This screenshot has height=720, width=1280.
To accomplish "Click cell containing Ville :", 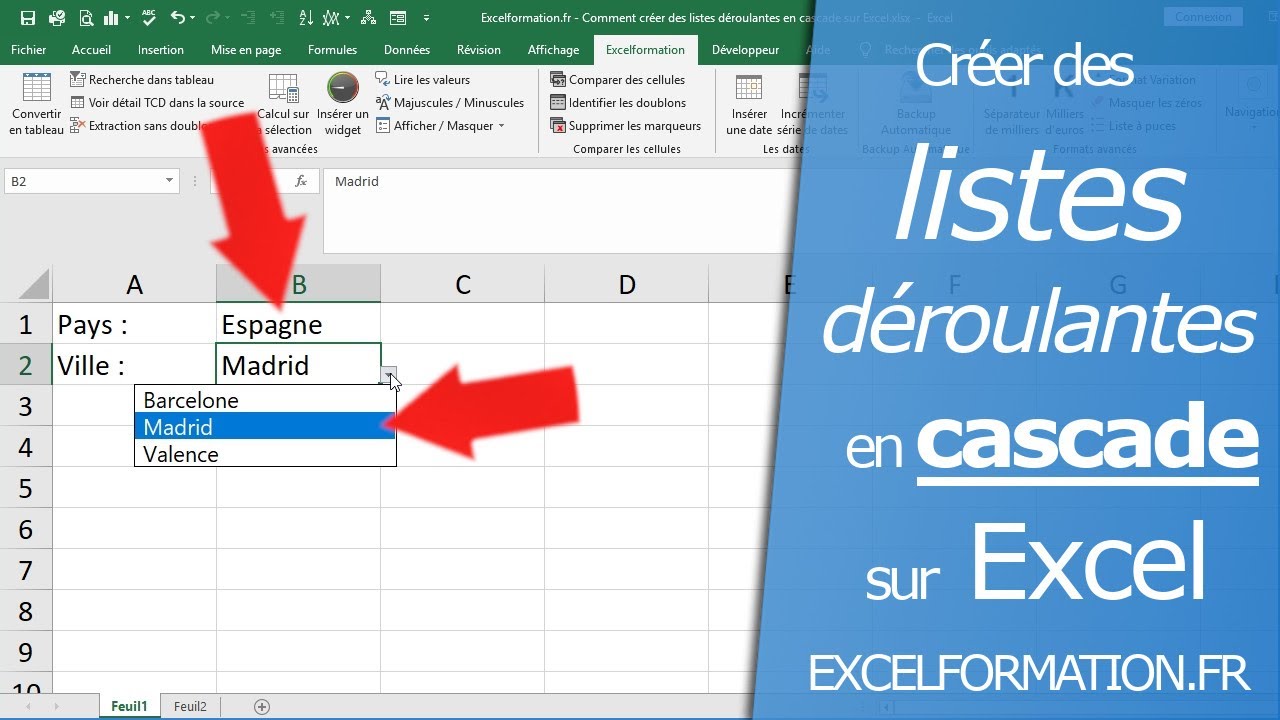I will (x=134, y=365).
